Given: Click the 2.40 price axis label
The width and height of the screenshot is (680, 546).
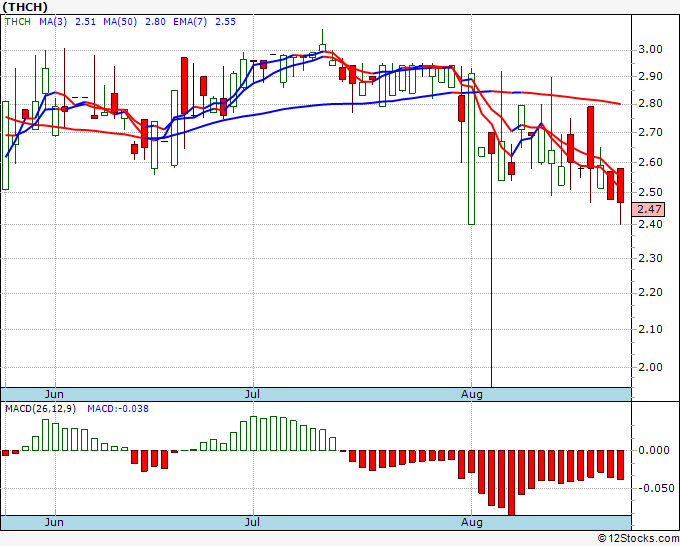Looking at the screenshot, I should point(650,224).
